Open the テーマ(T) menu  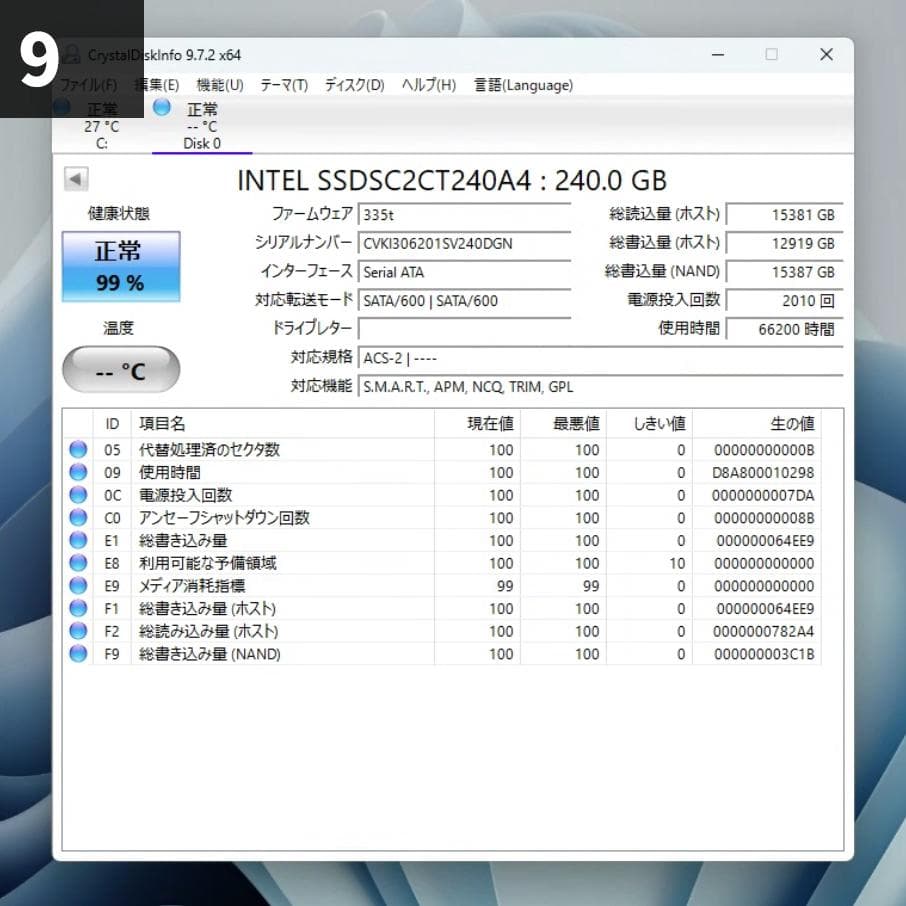(x=283, y=85)
